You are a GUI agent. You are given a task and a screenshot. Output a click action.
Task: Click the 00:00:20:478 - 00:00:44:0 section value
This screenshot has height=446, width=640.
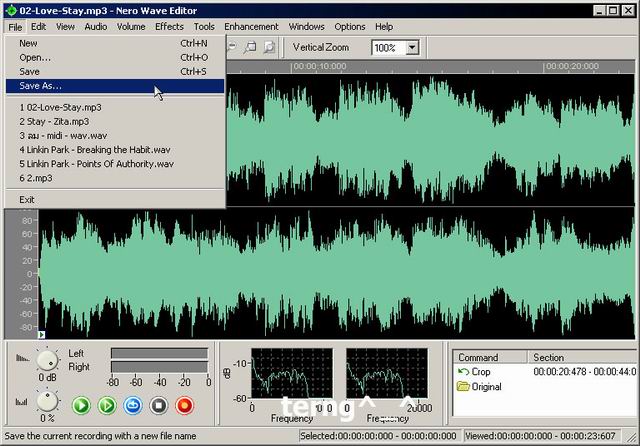[x=584, y=372]
